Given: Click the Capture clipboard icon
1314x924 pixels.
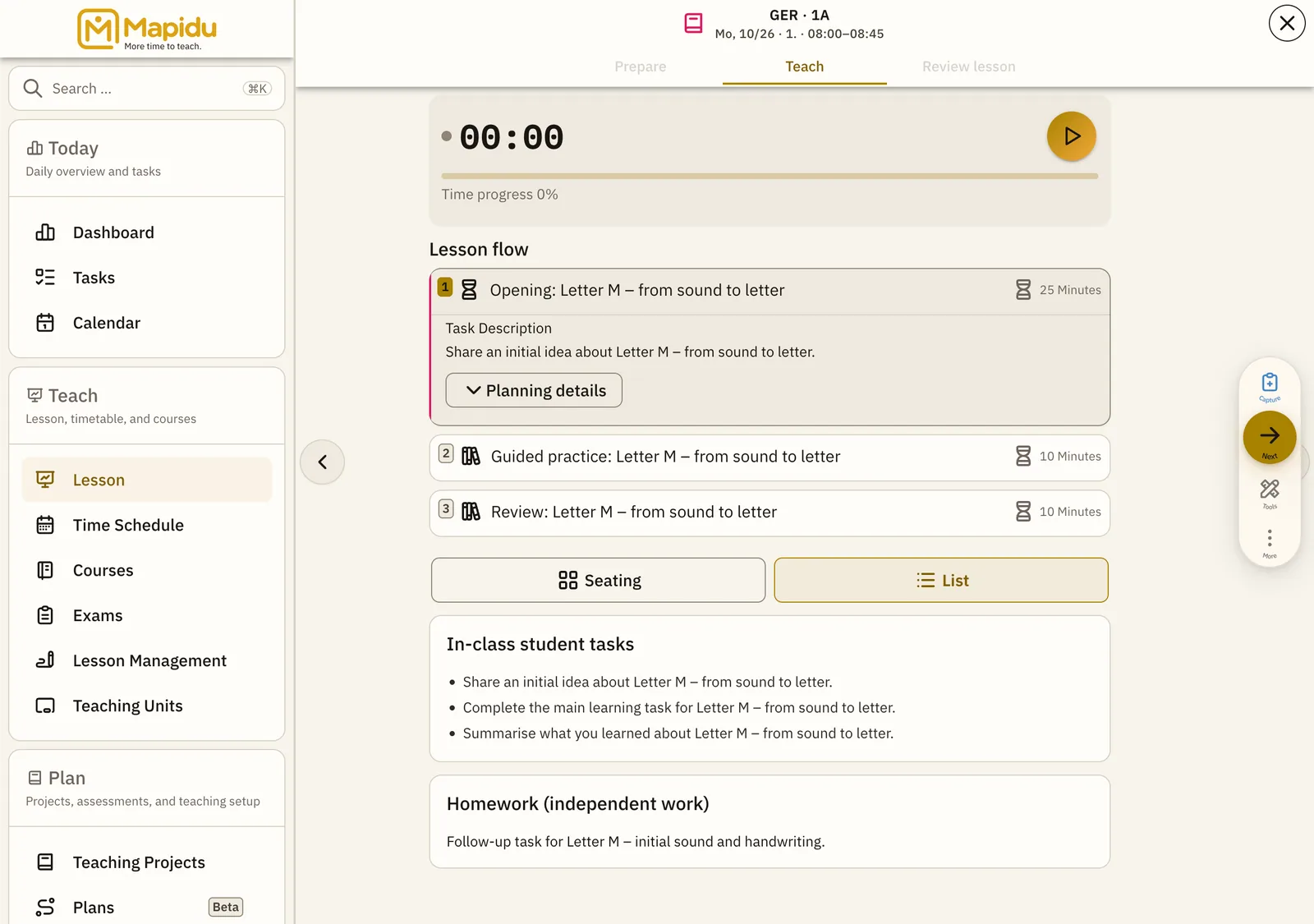Looking at the screenshot, I should click(x=1270, y=386).
